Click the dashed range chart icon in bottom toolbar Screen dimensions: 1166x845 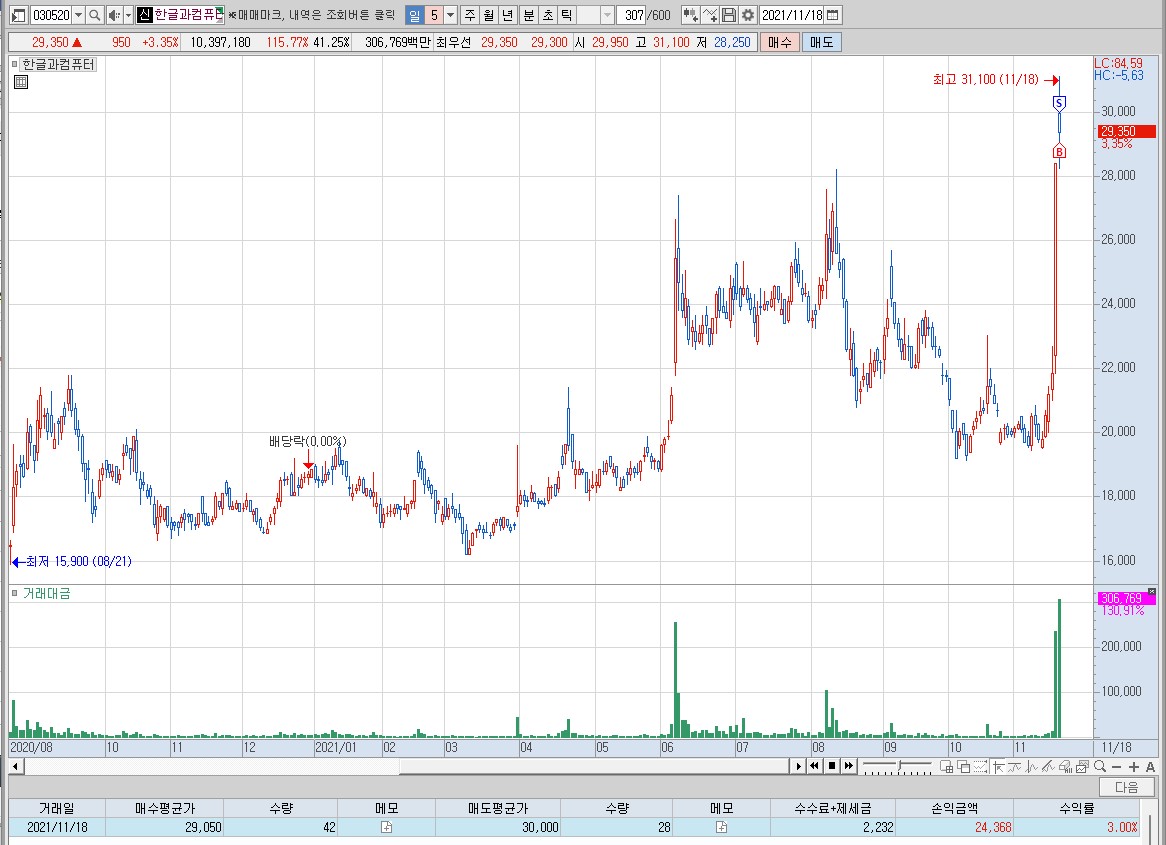coord(981,767)
